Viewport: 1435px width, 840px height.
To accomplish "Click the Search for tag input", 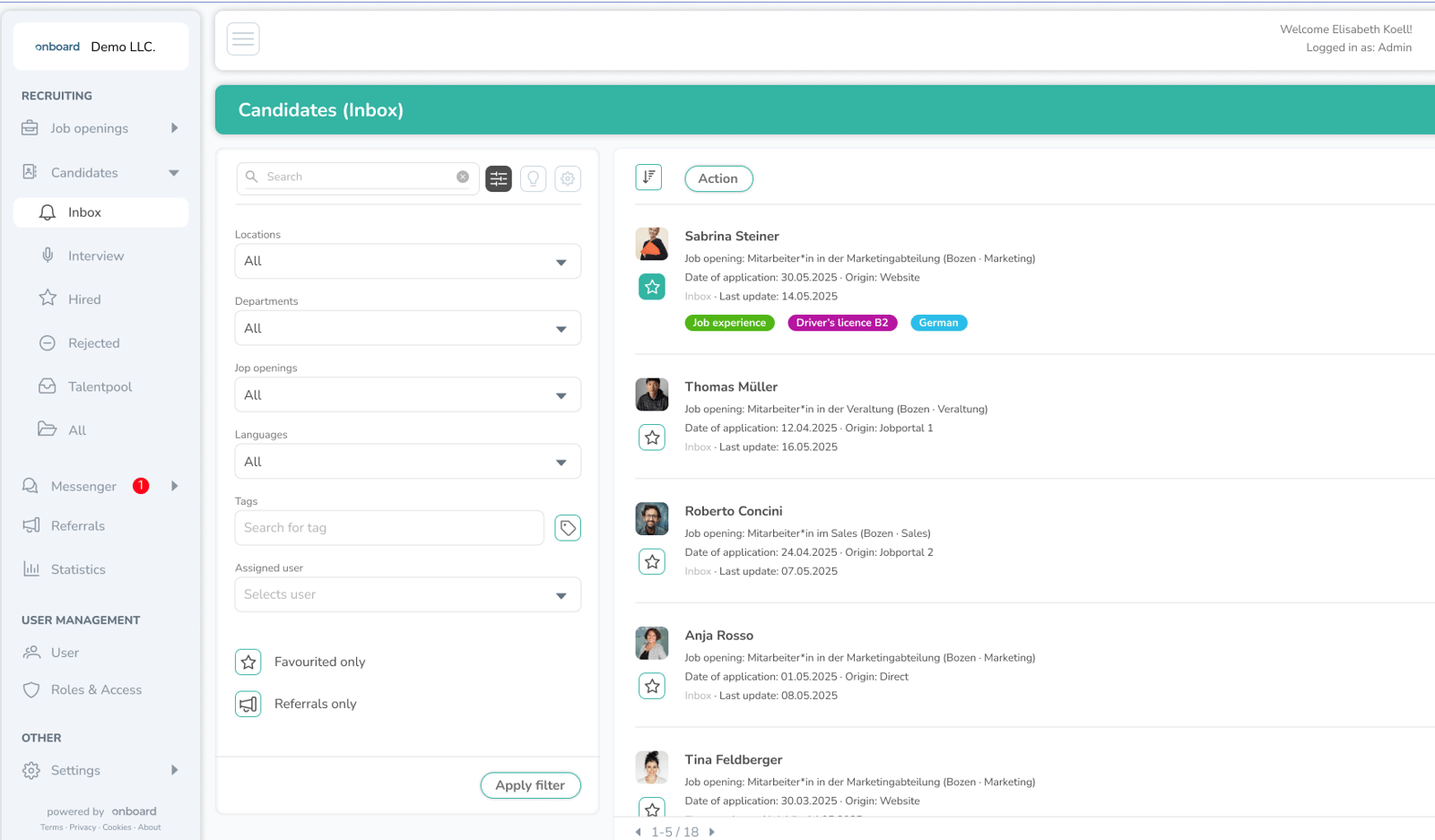I will click(389, 528).
